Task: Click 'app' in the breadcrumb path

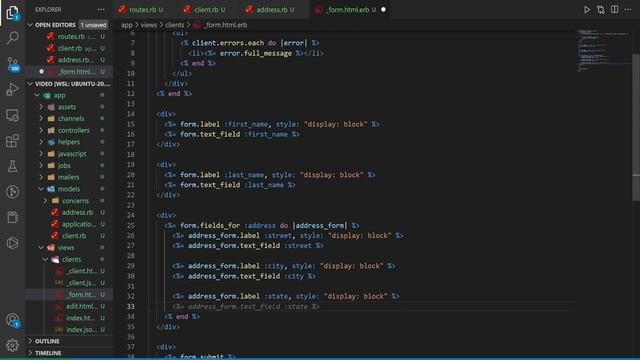Action: click(127, 25)
